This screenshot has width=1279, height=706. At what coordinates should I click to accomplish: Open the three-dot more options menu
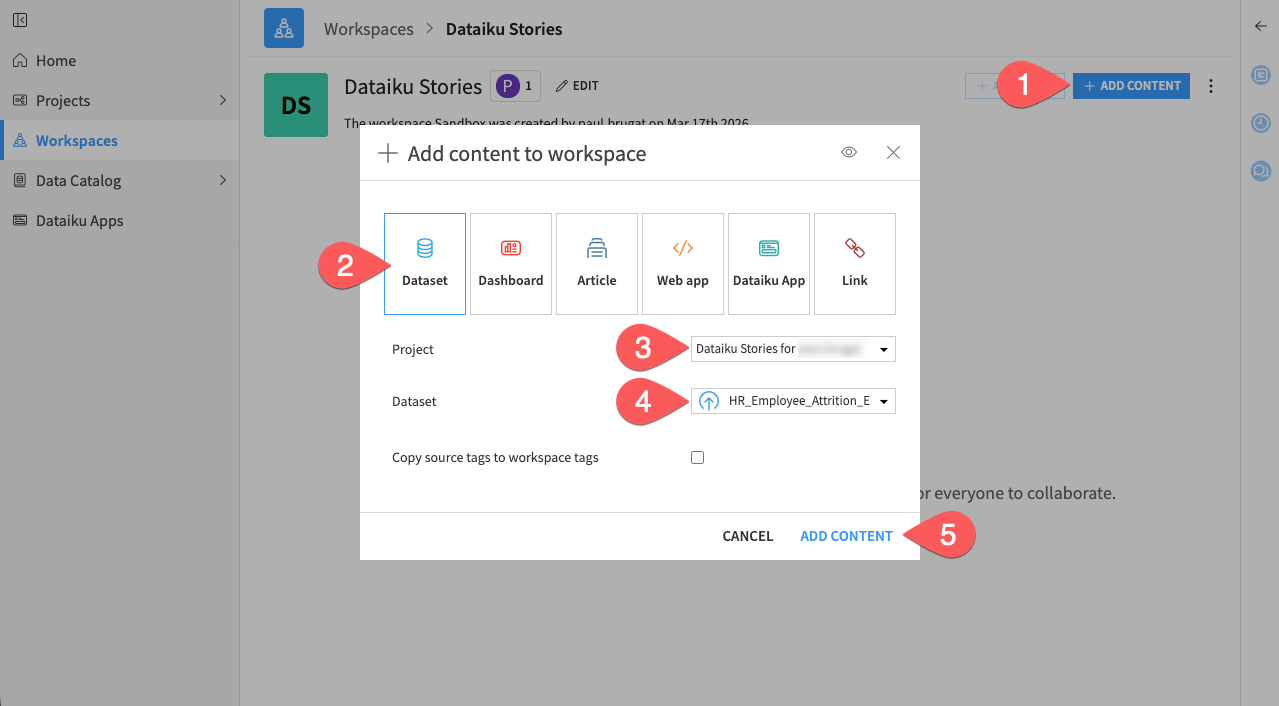coord(1211,86)
